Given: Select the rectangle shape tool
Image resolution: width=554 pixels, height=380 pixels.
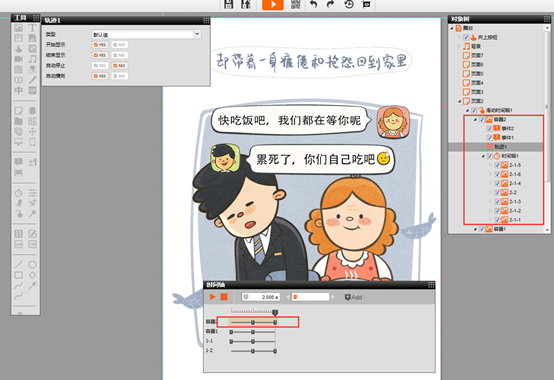Looking at the screenshot, I should (x=18, y=275).
